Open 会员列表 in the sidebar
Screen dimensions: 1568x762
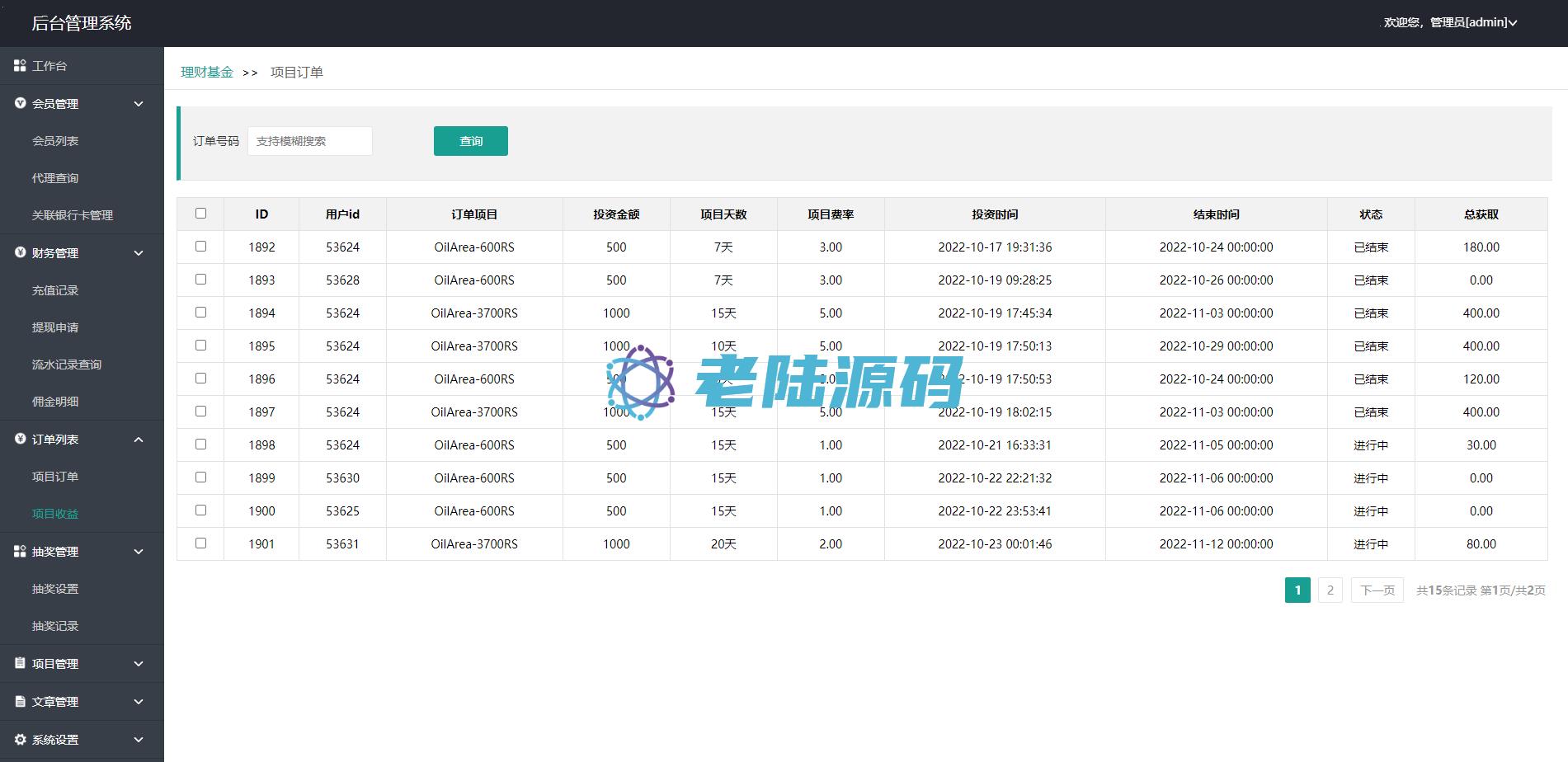click(55, 141)
